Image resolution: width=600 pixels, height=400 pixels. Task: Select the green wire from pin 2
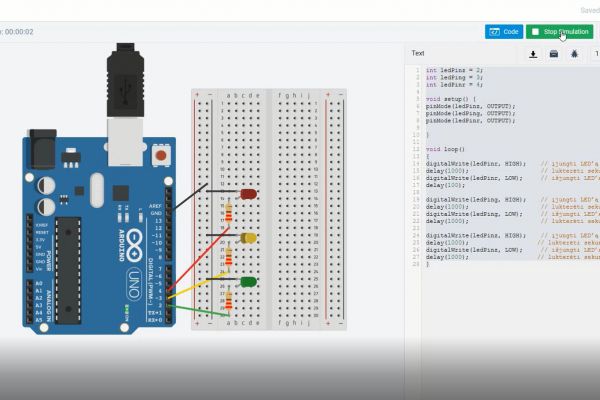[x=198, y=310]
